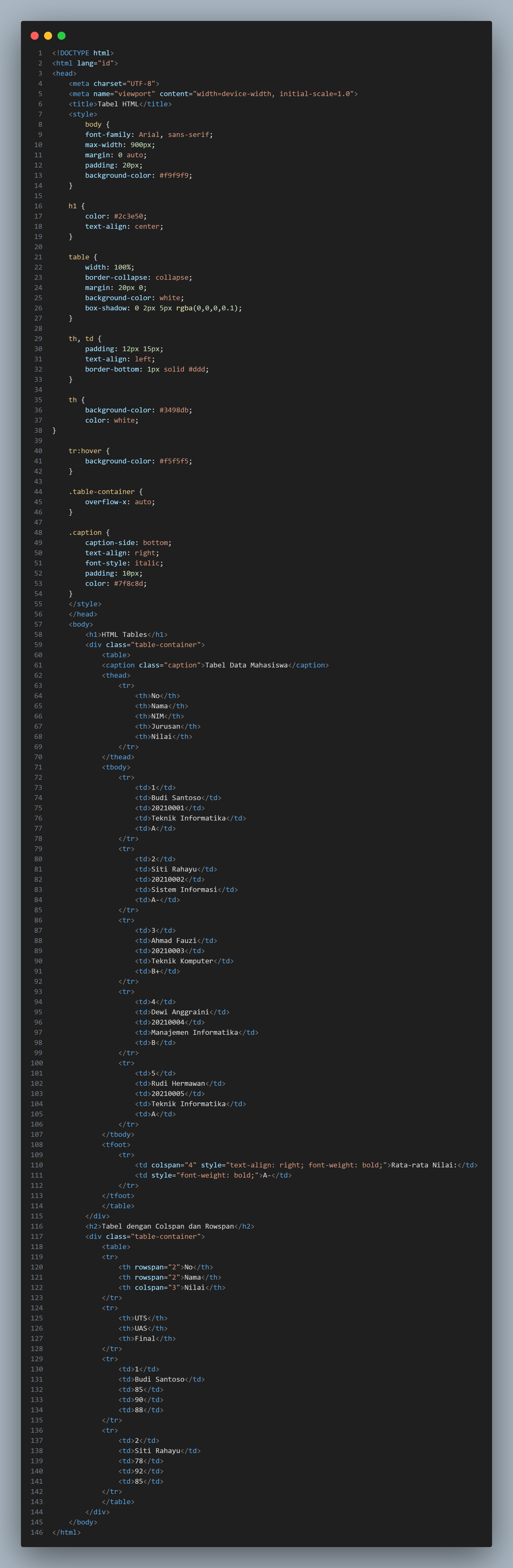Click the Budi Santoso cell in tbody
Image resolution: width=513 pixels, height=1568 pixels.
(x=176, y=798)
